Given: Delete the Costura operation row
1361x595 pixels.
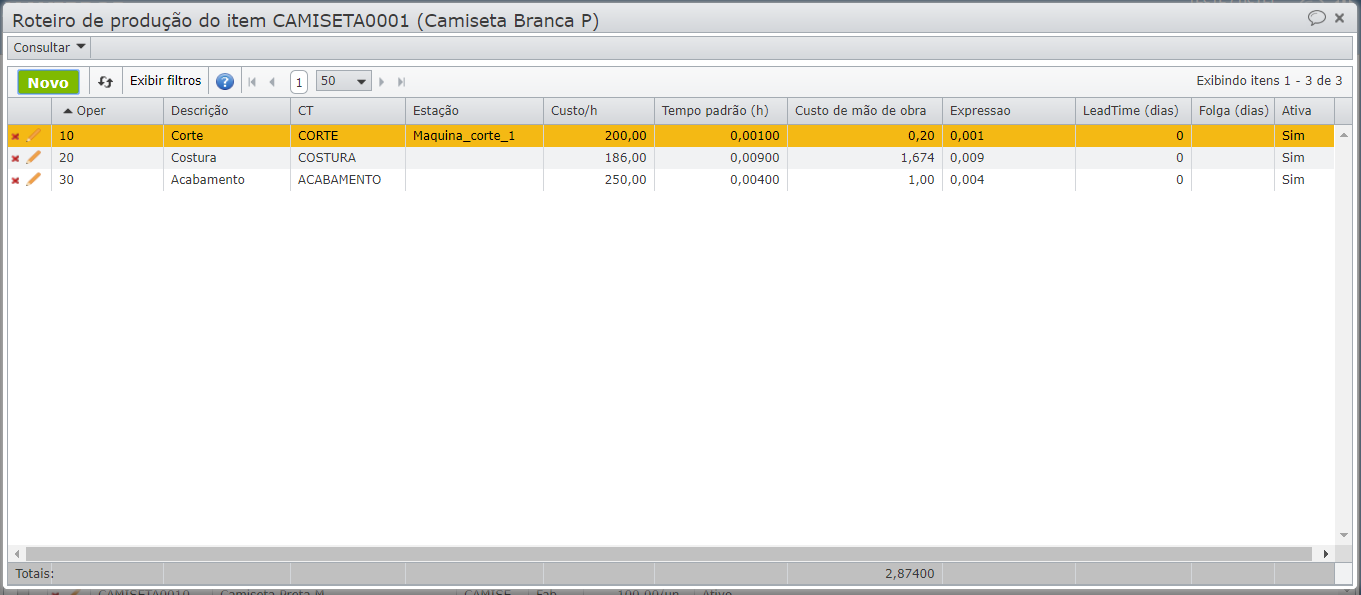Looking at the screenshot, I should coord(15,158).
